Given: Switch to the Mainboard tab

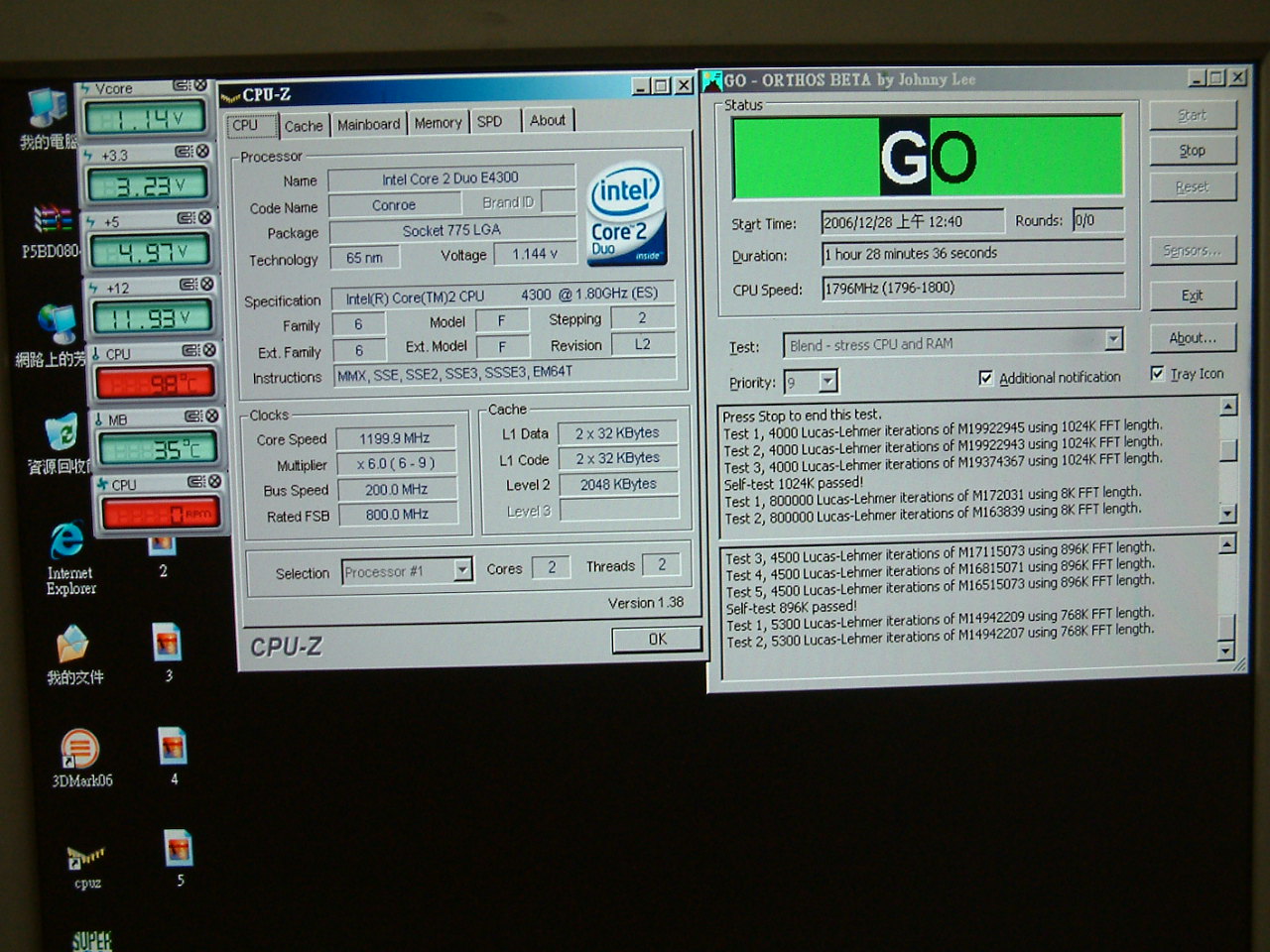Looking at the screenshot, I should click(368, 125).
